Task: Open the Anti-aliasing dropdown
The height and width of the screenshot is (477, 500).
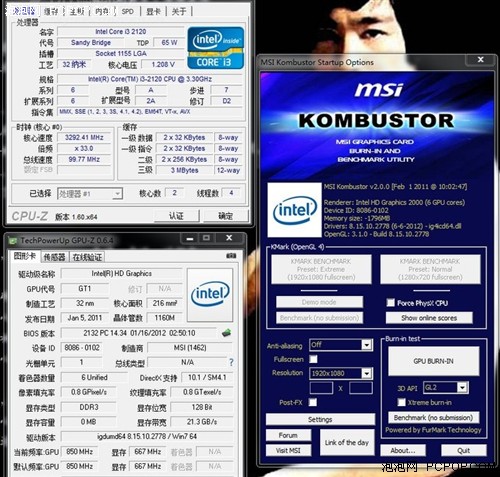Action: (x=367, y=345)
